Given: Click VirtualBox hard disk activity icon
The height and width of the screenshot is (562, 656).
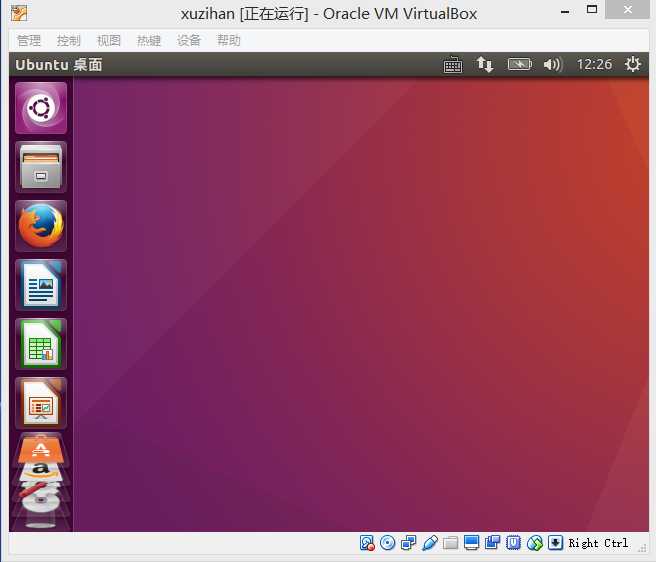Looking at the screenshot, I should point(367,543).
